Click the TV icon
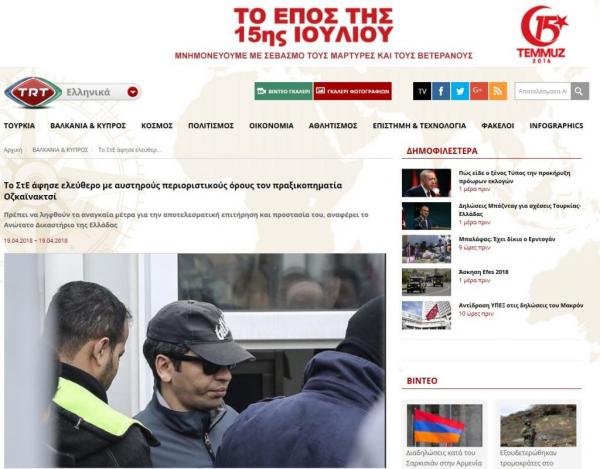The width and height of the screenshot is (600, 469). (422, 91)
